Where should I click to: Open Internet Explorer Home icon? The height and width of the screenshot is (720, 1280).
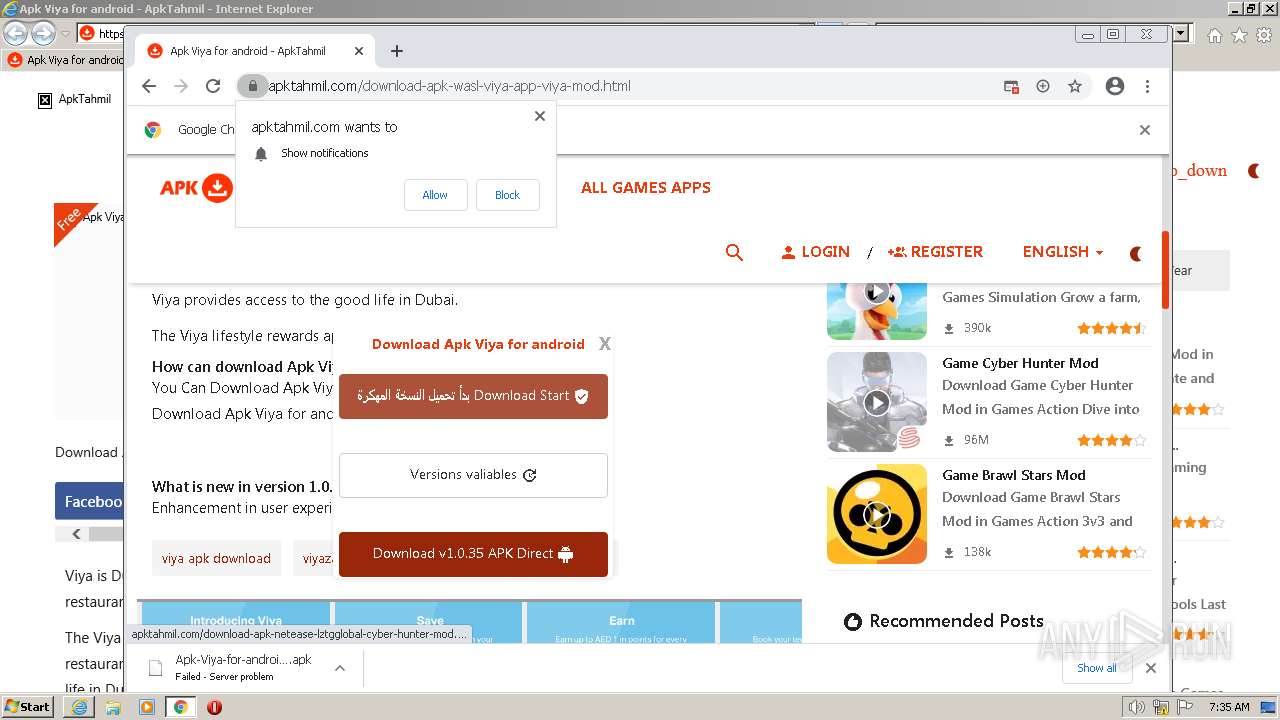(x=1214, y=35)
